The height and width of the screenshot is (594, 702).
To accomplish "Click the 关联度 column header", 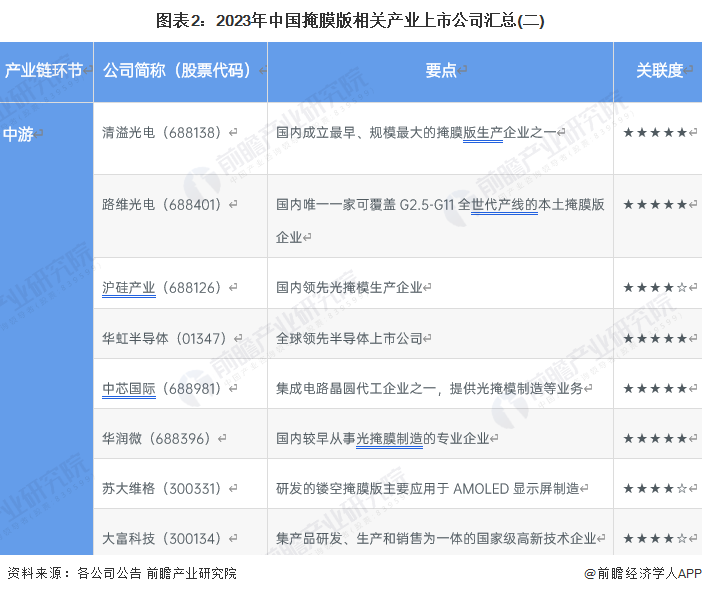I will [x=658, y=72].
